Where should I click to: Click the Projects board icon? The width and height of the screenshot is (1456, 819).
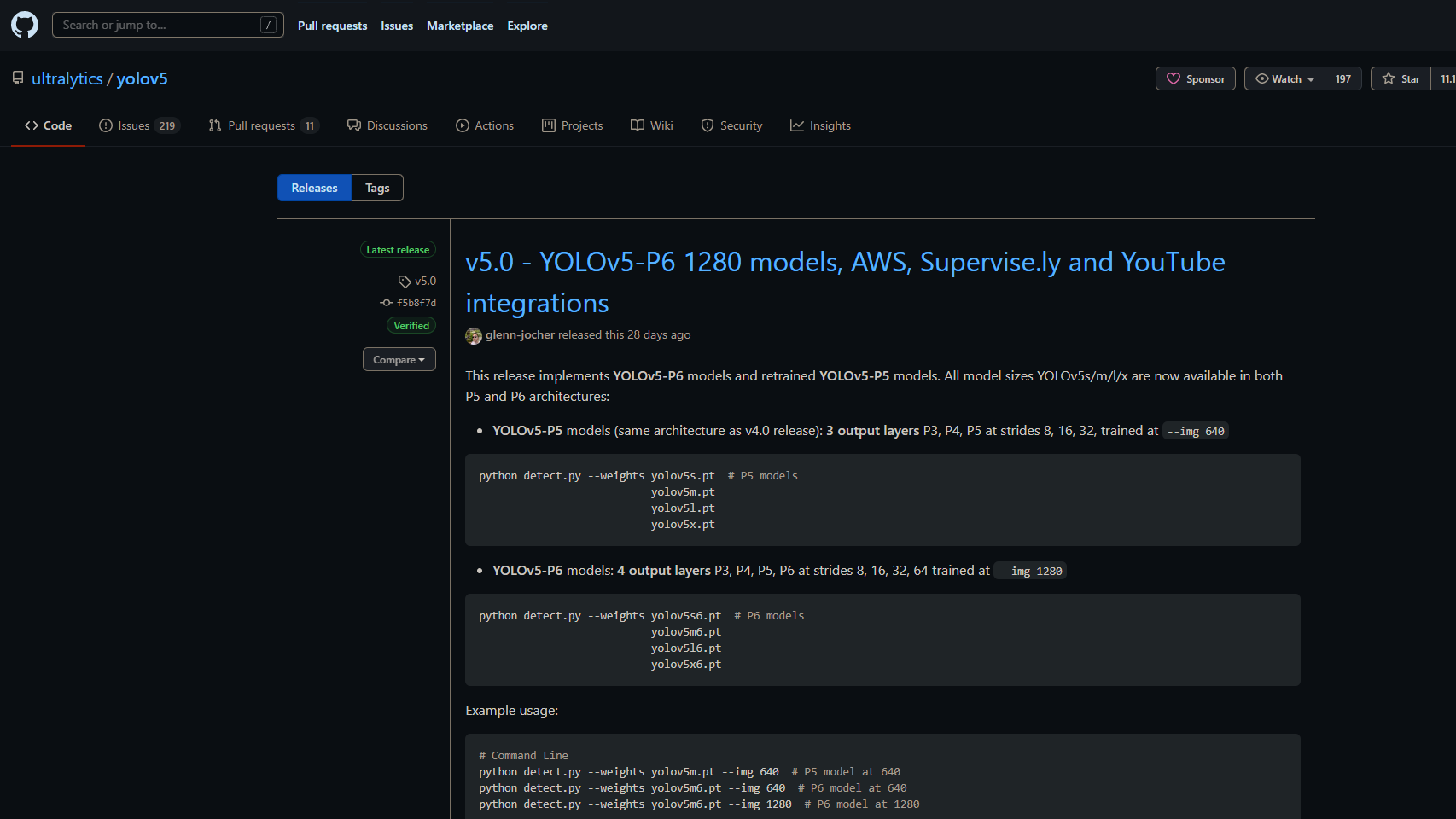tap(549, 125)
